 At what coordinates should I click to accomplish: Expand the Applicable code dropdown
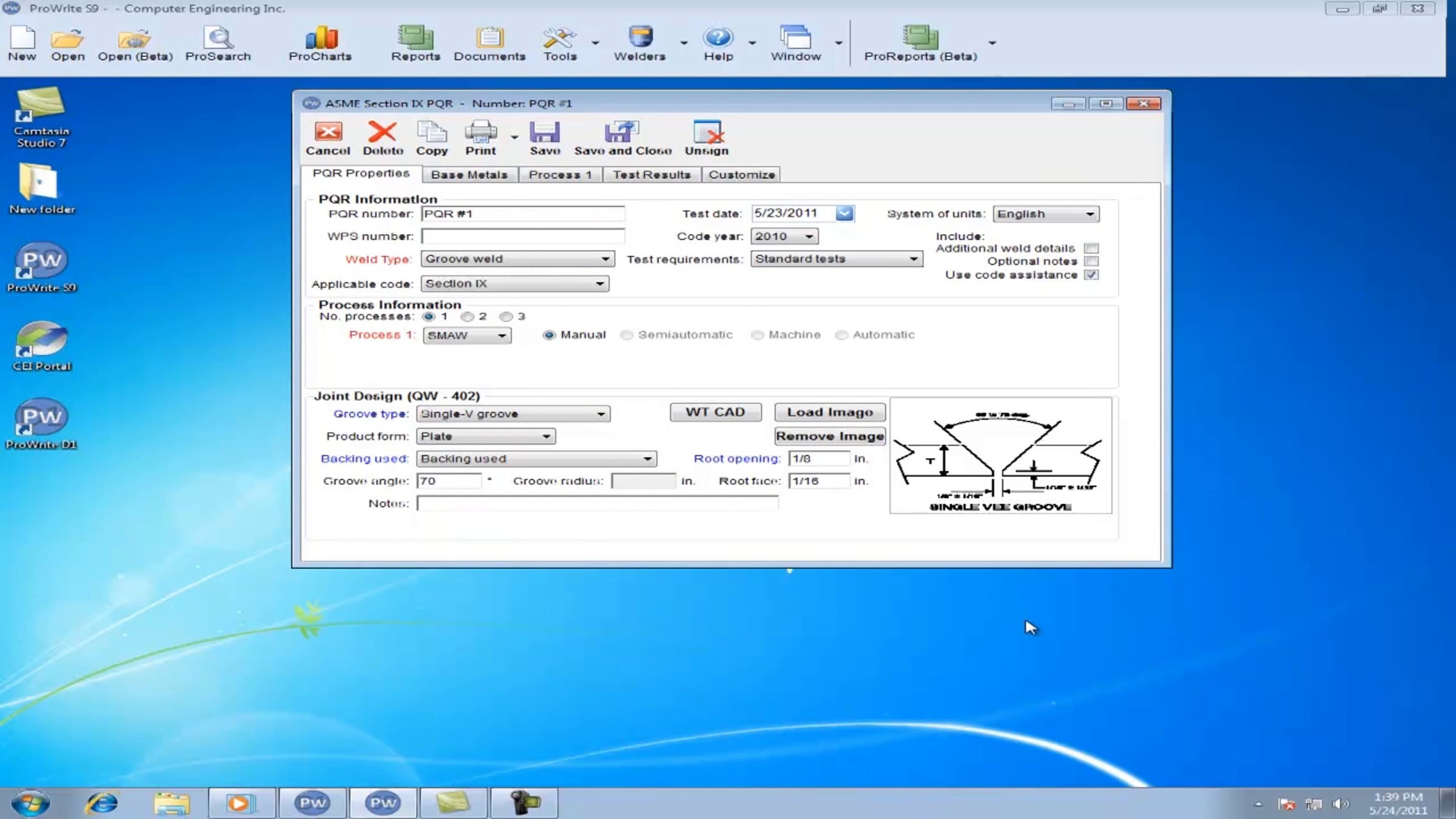coord(599,284)
